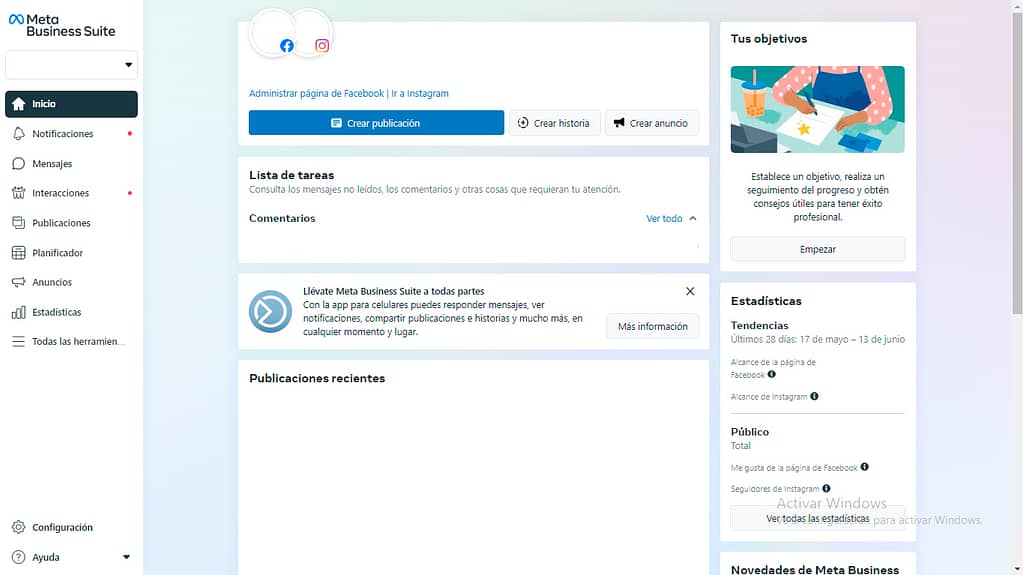Open Interacciones menu item
The height and width of the screenshot is (575, 1023).
click(x=71, y=193)
